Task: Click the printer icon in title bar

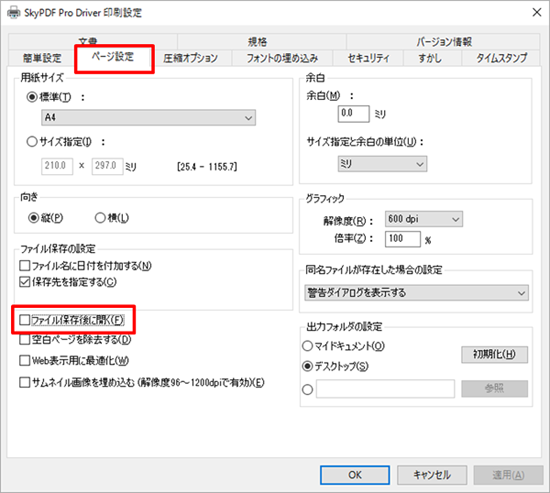Action: (14, 13)
